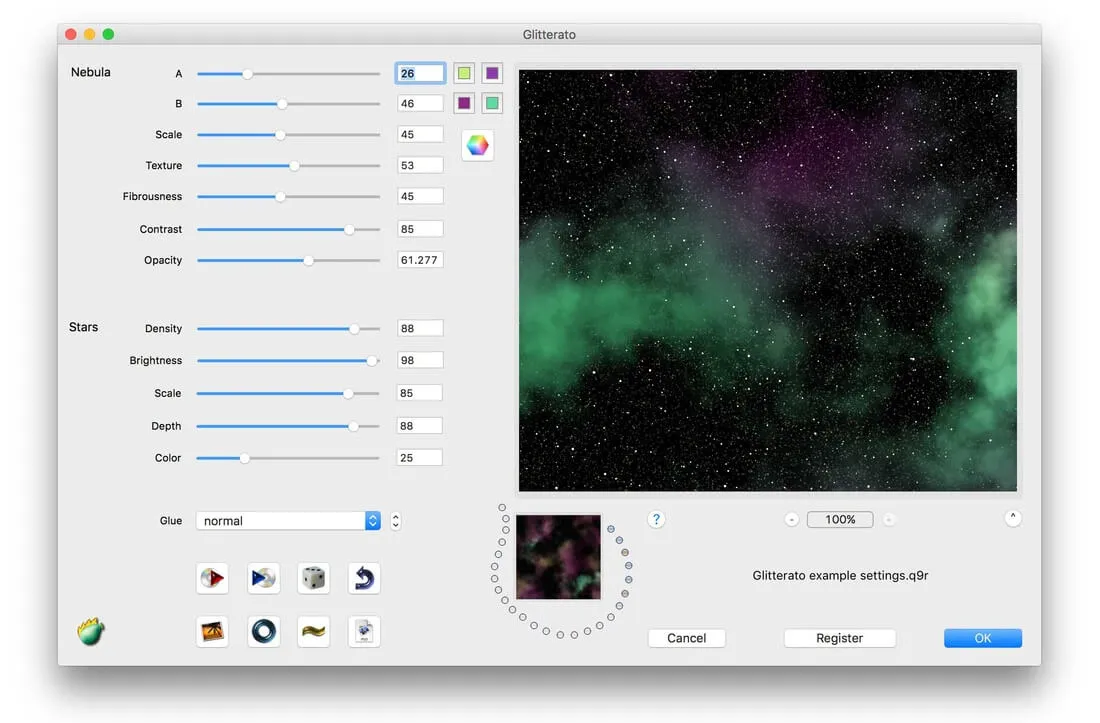Click the Register button
Viewport: 1100px width, 723px height.
tap(839, 638)
